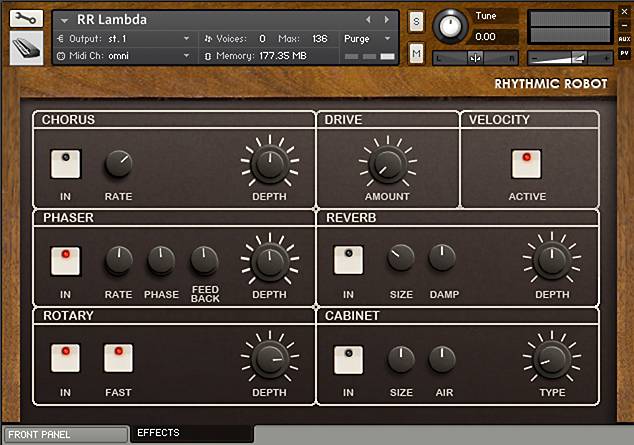Image resolution: width=634 pixels, height=445 pixels.
Task: Toggle the AUX sends button
Action: (624, 39)
